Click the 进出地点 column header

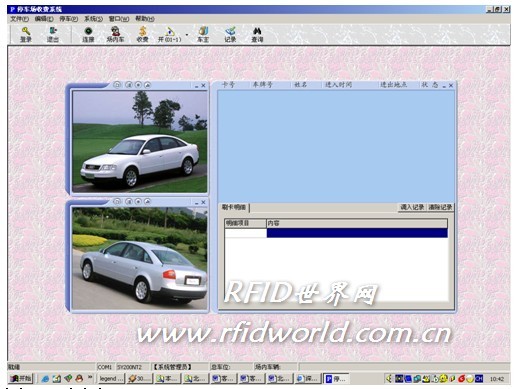(x=394, y=85)
